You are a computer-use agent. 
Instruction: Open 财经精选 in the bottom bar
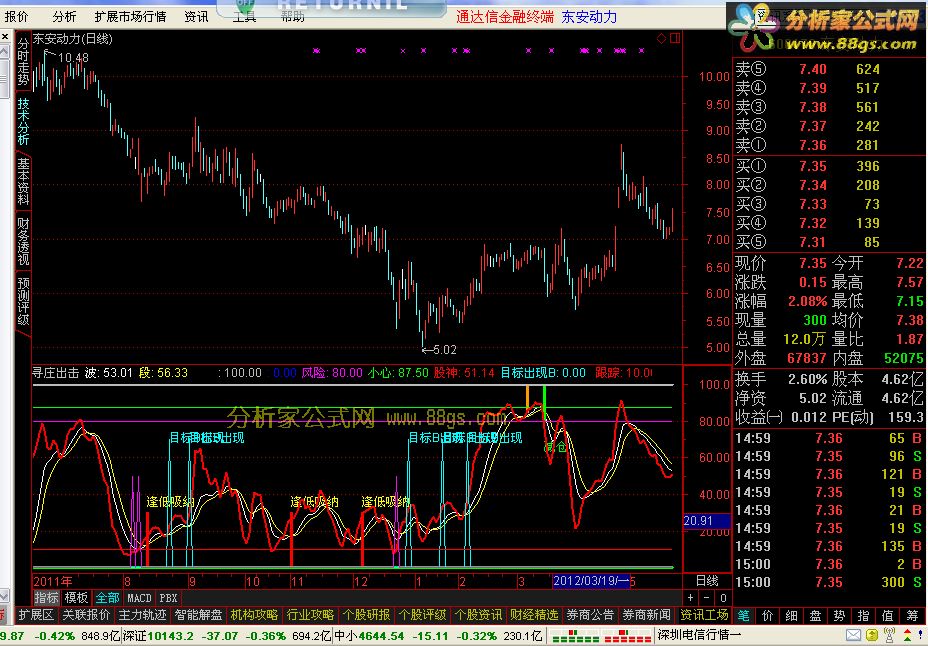(x=534, y=615)
